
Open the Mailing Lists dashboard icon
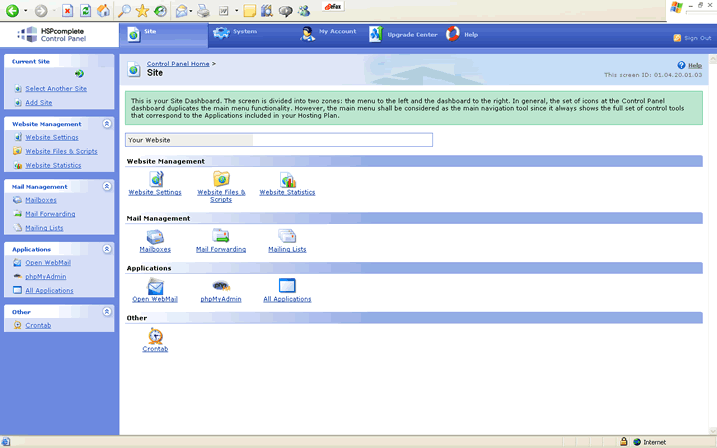point(287,236)
